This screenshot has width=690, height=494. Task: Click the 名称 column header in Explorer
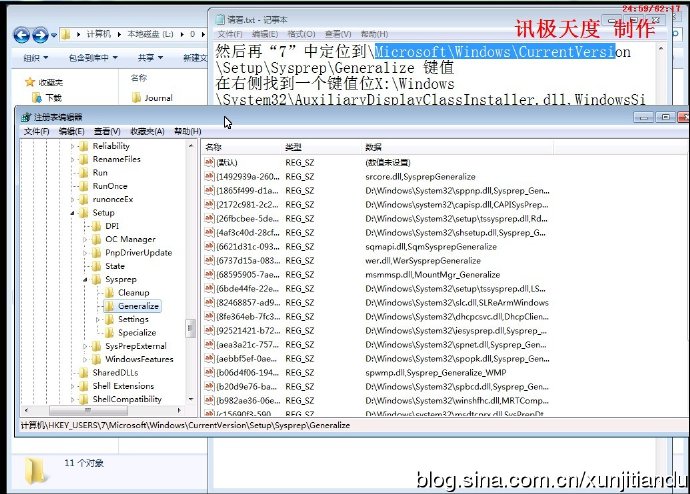click(139, 78)
